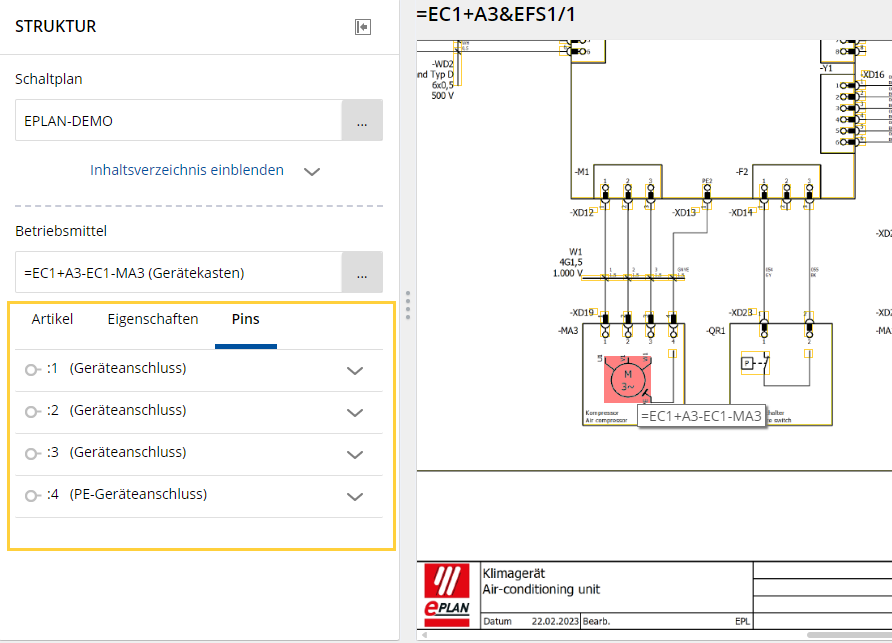Click pin icon of row :3

[32, 454]
